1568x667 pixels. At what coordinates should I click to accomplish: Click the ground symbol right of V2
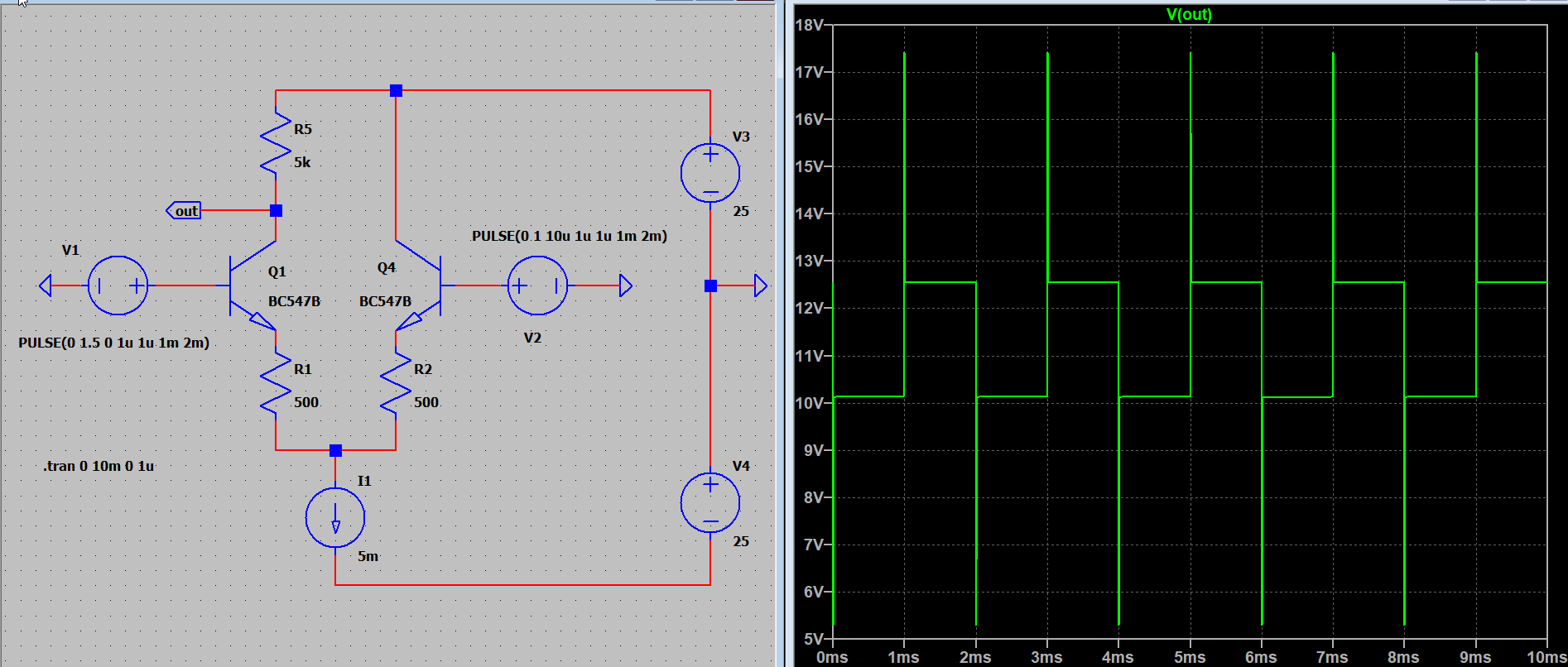click(x=626, y=286)
